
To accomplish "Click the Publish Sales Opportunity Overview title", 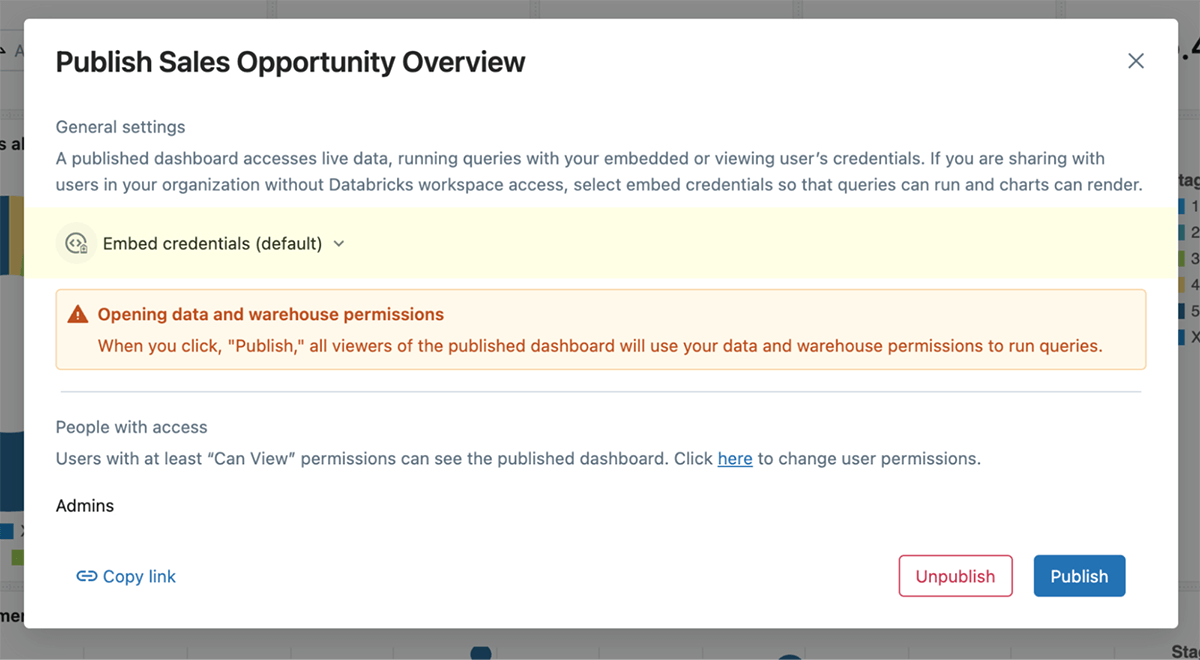I will [x=290, y=62].
